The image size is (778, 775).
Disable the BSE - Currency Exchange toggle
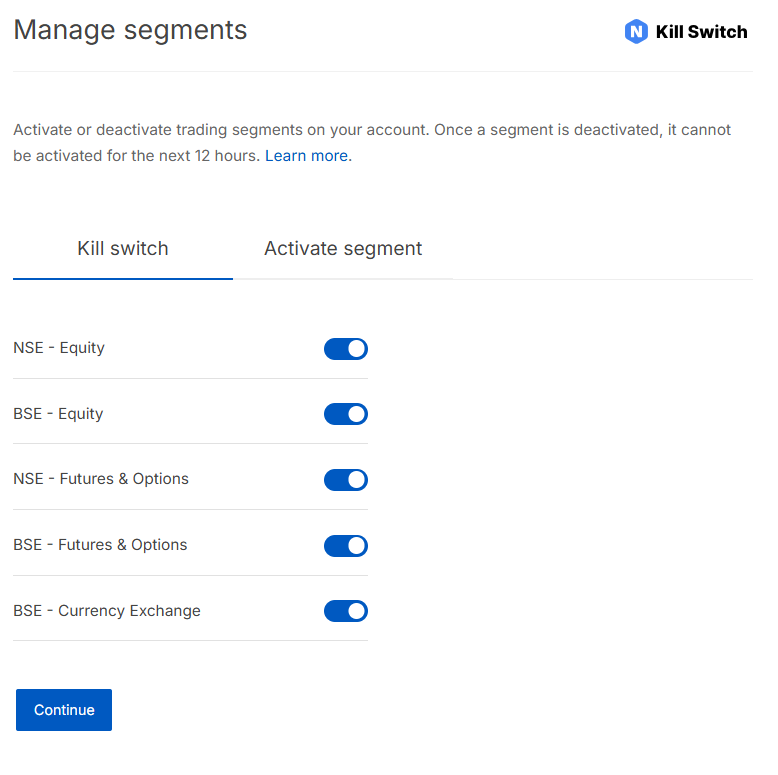tap(346, 611)
